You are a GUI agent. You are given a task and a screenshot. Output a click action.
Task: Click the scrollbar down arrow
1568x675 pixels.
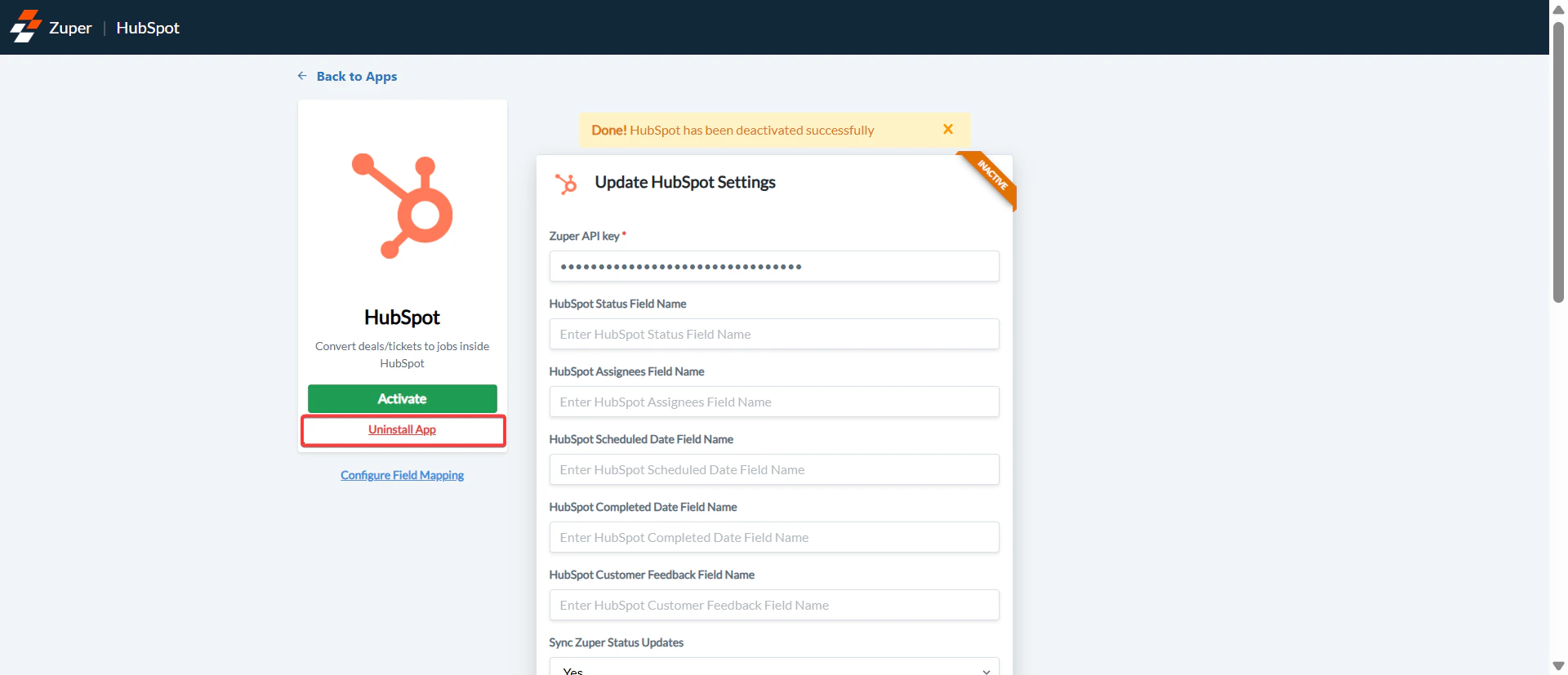click(x=1558, y=666)
